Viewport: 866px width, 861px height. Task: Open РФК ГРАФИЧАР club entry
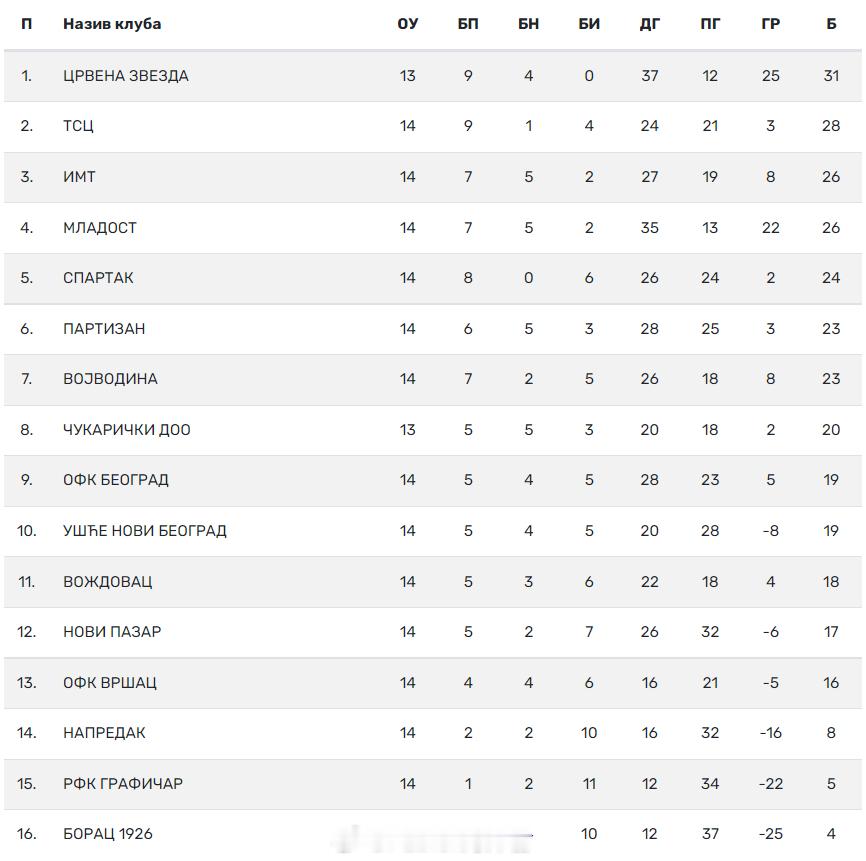[x=123, y=784]
